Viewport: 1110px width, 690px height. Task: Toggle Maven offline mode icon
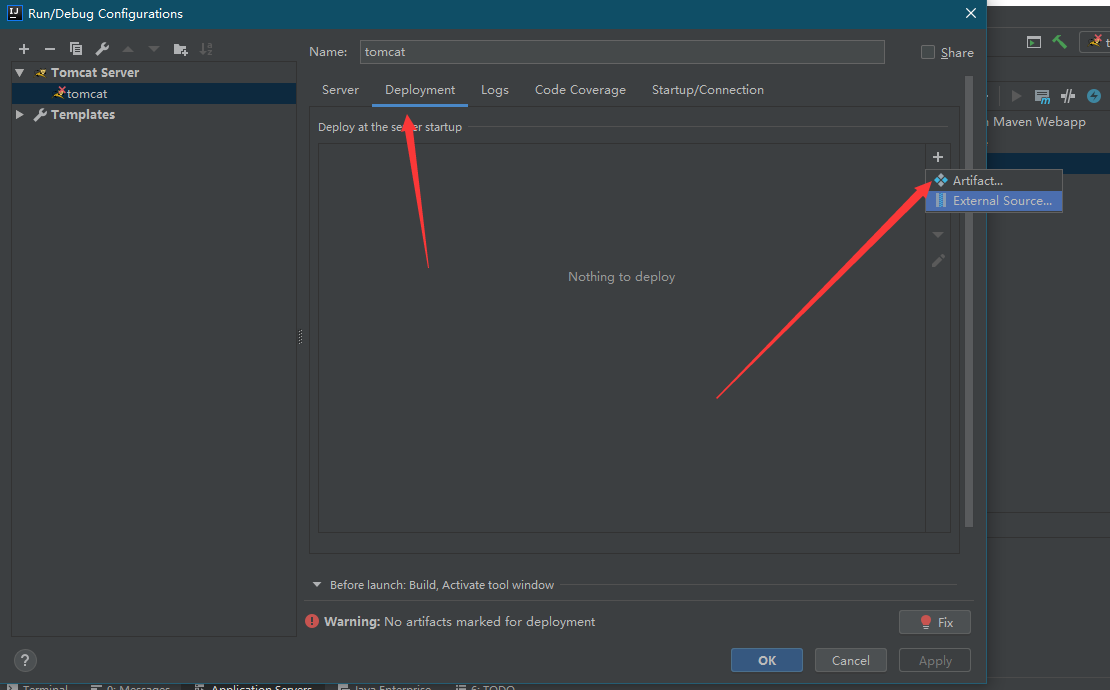1068,96
